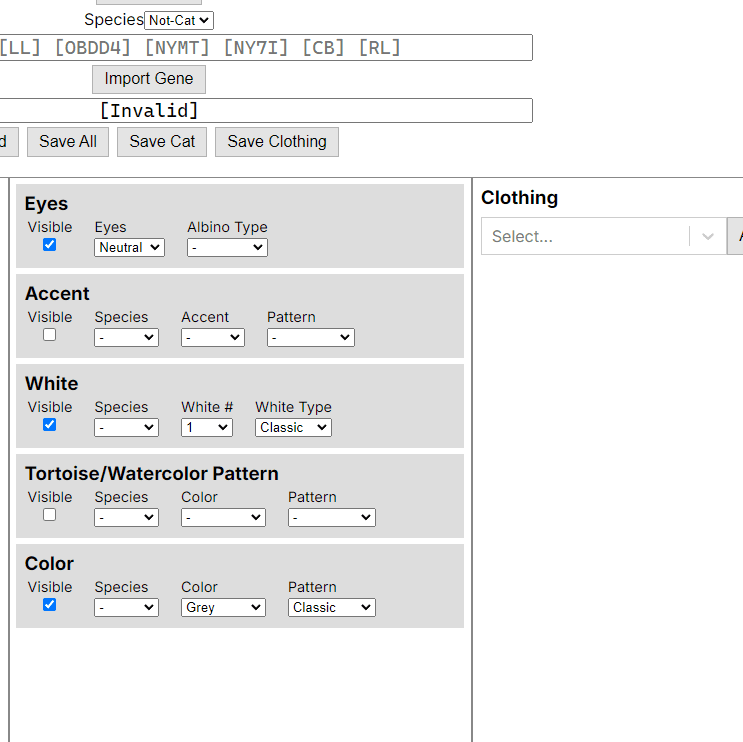
Task: Select the White Type Classic dropdown
Action: point(293,427)
